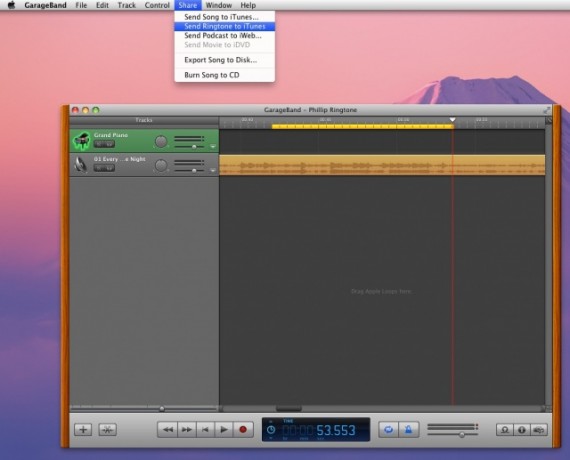Fast forward using the forward button
This screenshot has width=570, height=460.
click(x=187, y=429)
